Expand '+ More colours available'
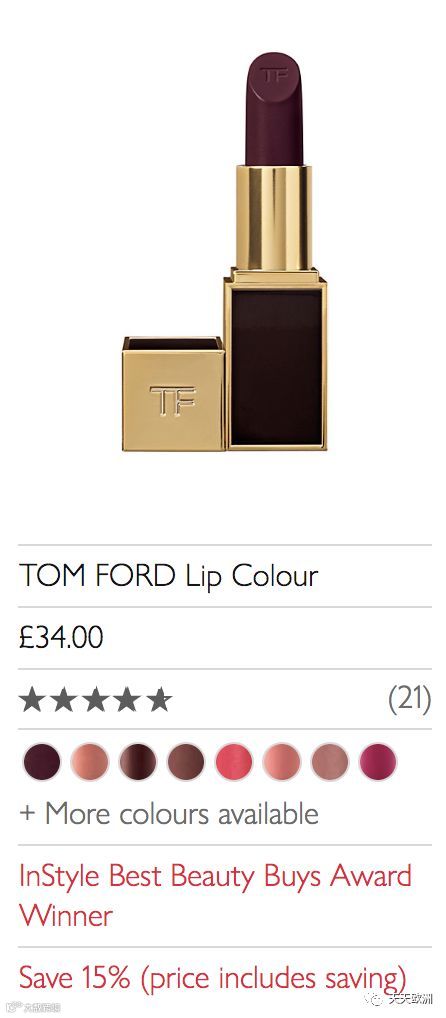Image resolution: width=446 pixels, height=1018 pixels. [x=169, y=813]
